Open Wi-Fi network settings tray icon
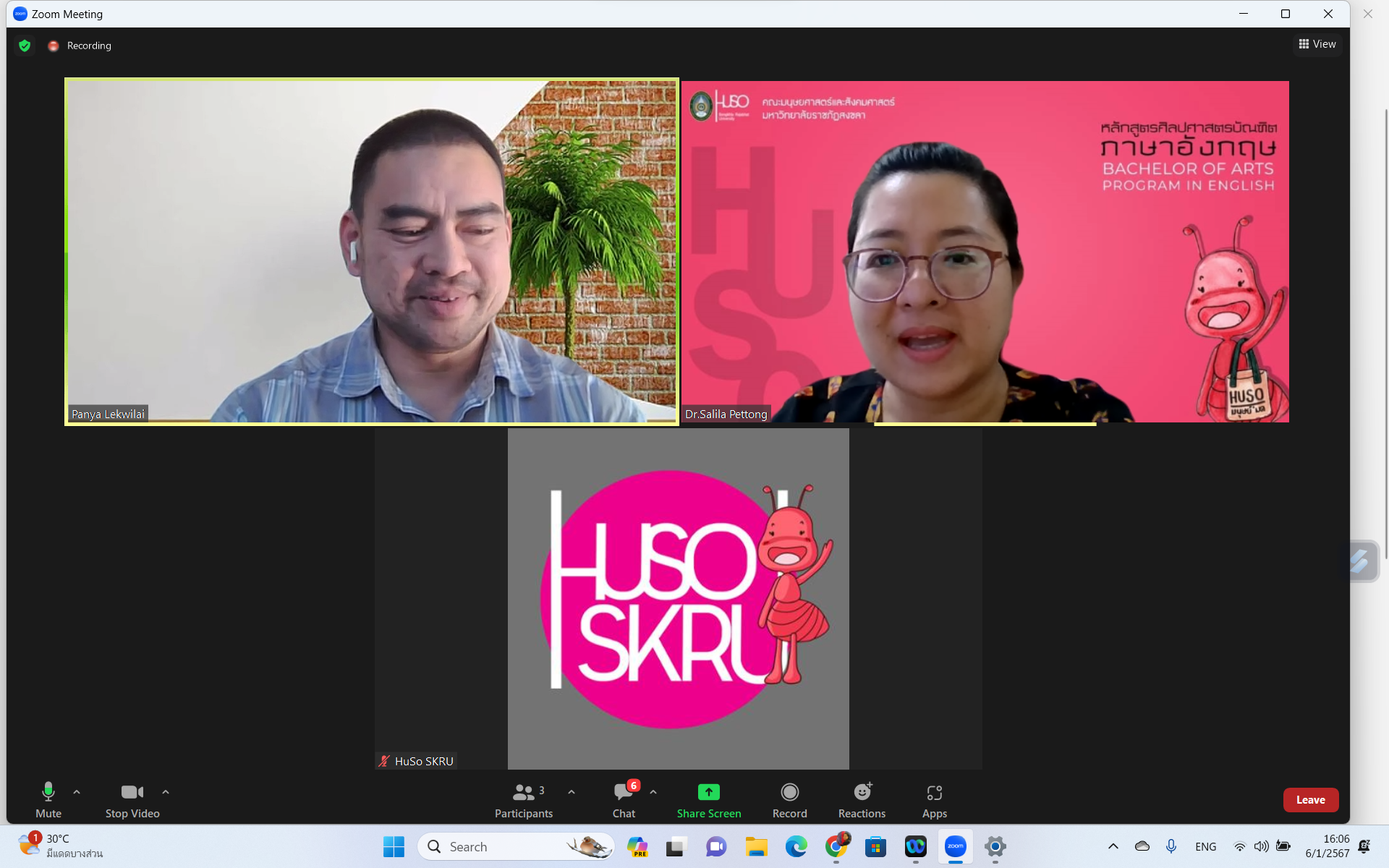The height and width of the screenshot is (868, 1389). pos(1240,846)
